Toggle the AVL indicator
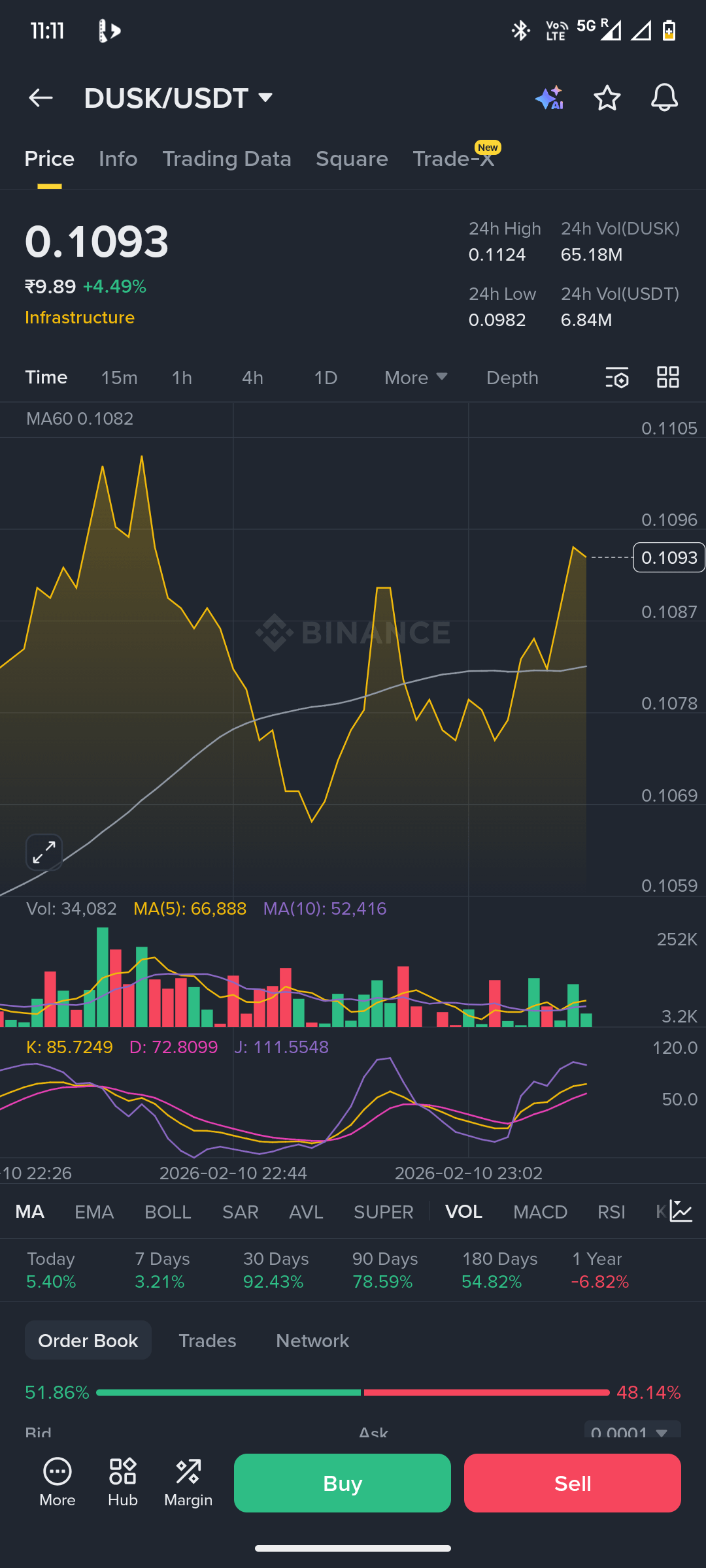This screenshot has height=1568, width=706. pyautogui.click(x=306, y=1212)
